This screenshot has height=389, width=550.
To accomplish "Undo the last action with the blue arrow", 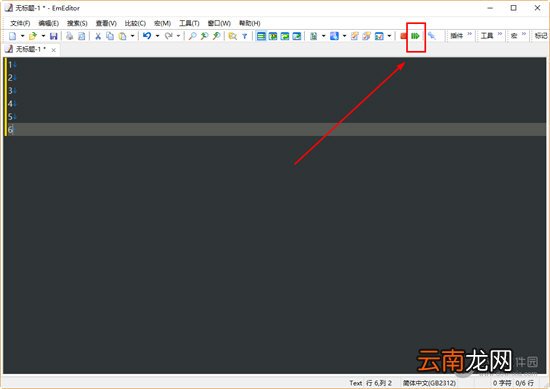I will 147,36.
